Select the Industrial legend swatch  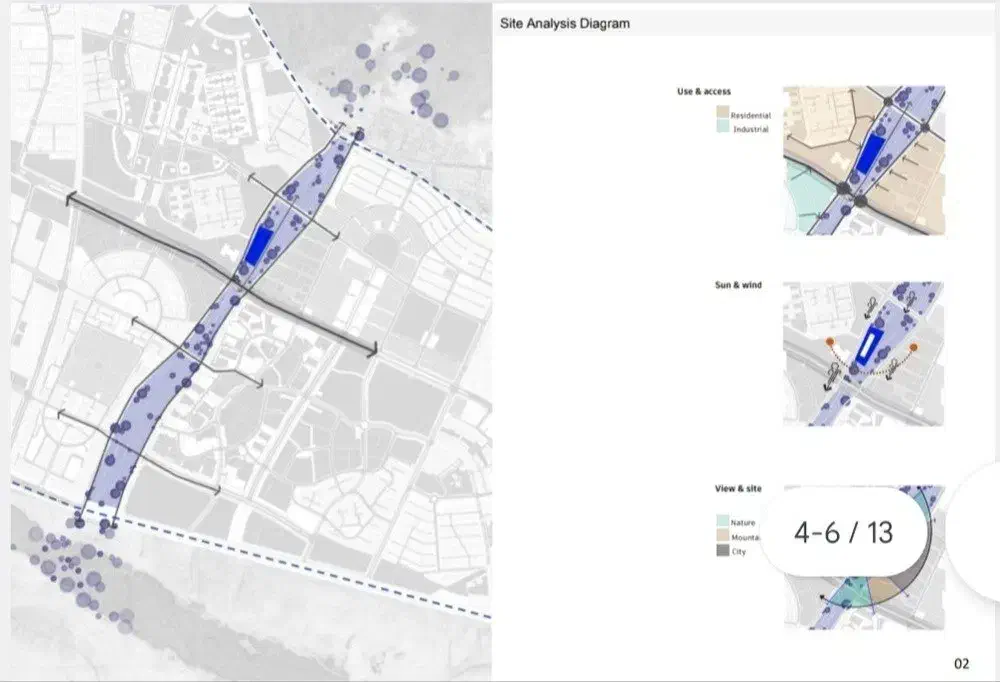coord(723,130)
